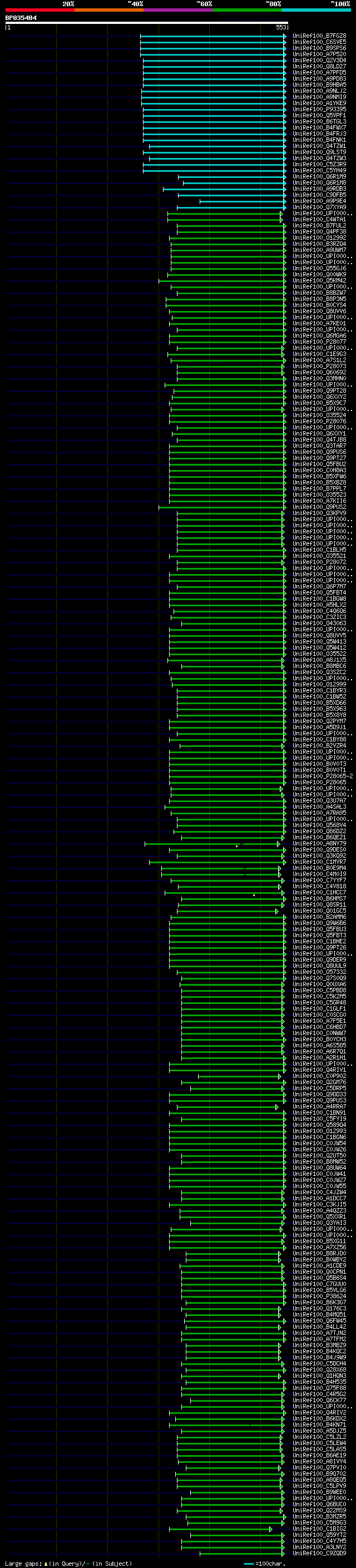Screen dimensions: 356x1568
Task: Click the cyan alignment bar for UniRef100_A7PFD5
Action: pyautogui.click(x=214, y=72)
